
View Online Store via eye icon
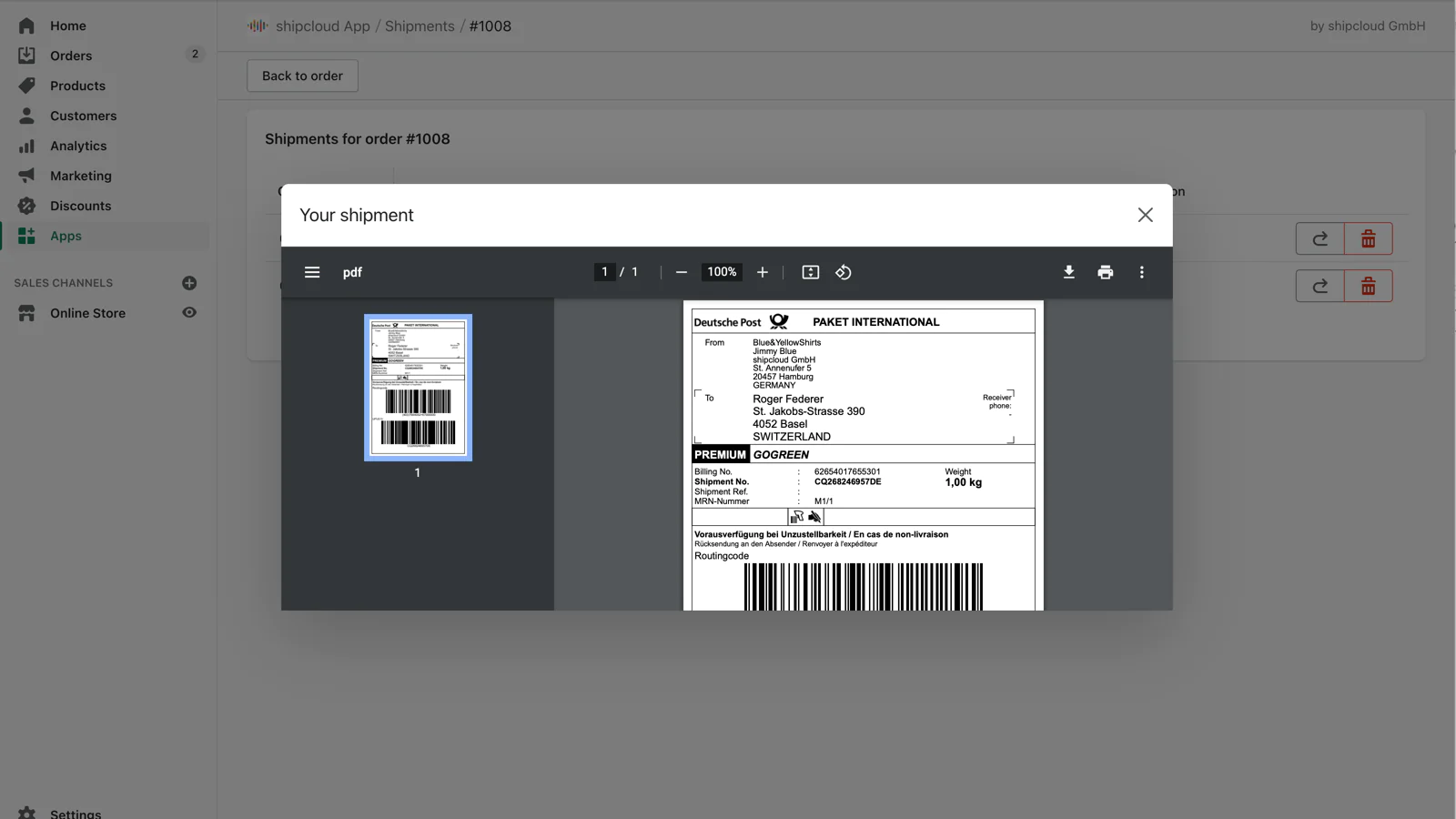coord(189,312)
